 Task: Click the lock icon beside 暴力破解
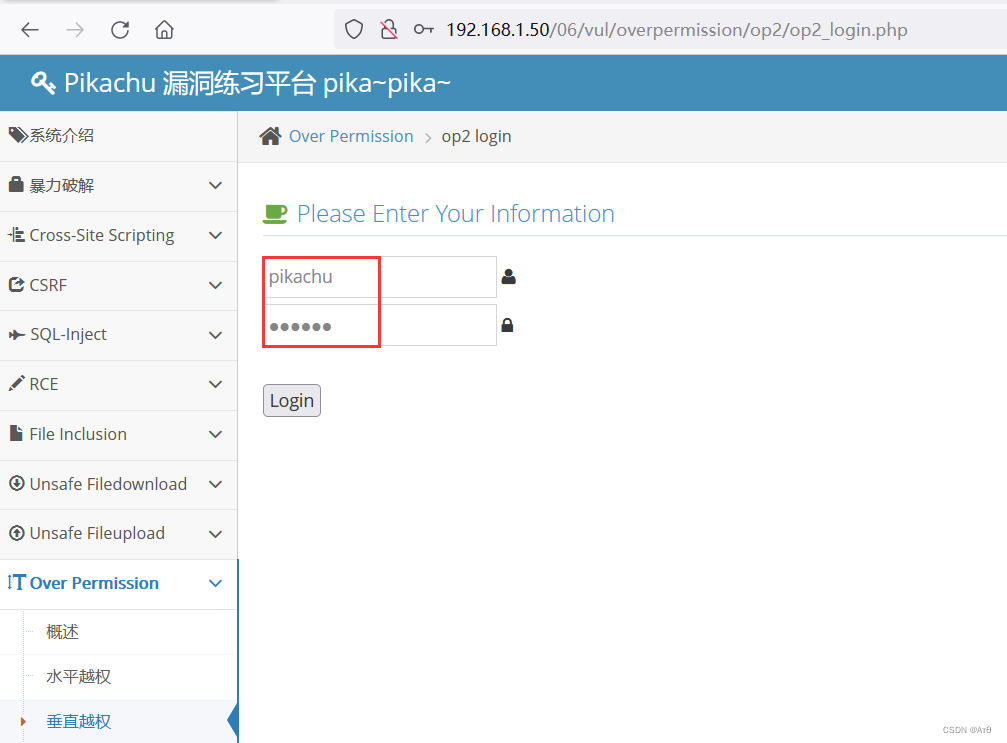pyautogui.click(x=16, y=184)
